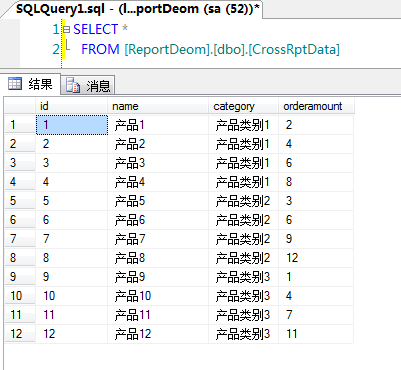Select row header 8 in the results grid
The width and height of the screenshot is (401, 370).
(x=20, y=258)
